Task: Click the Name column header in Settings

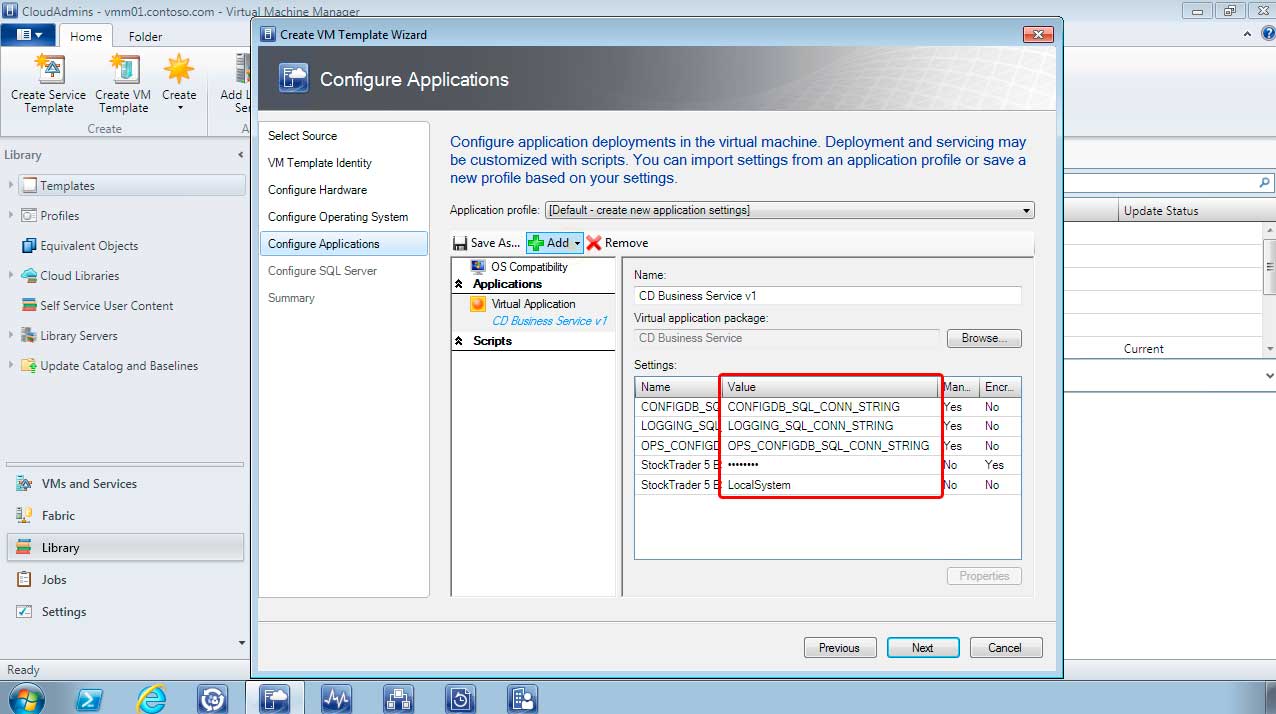Action: tap(677, 387)
